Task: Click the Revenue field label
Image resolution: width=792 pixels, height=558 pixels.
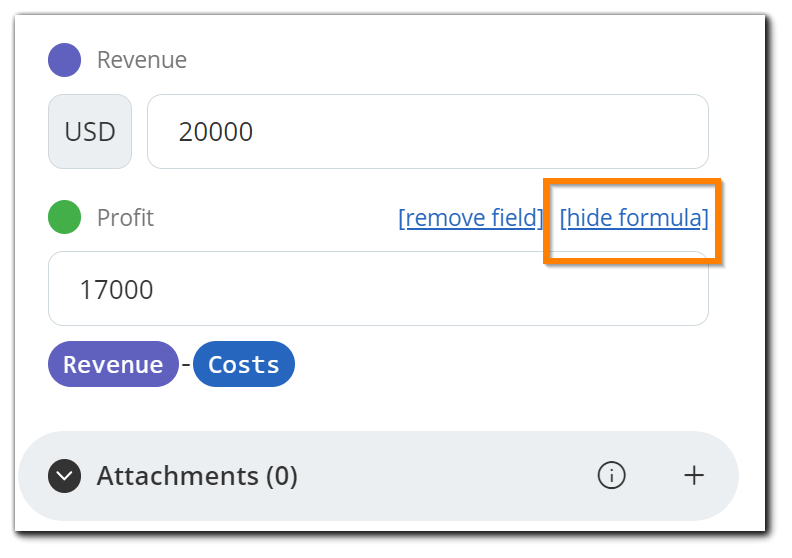Action: (x=142, y=60)
